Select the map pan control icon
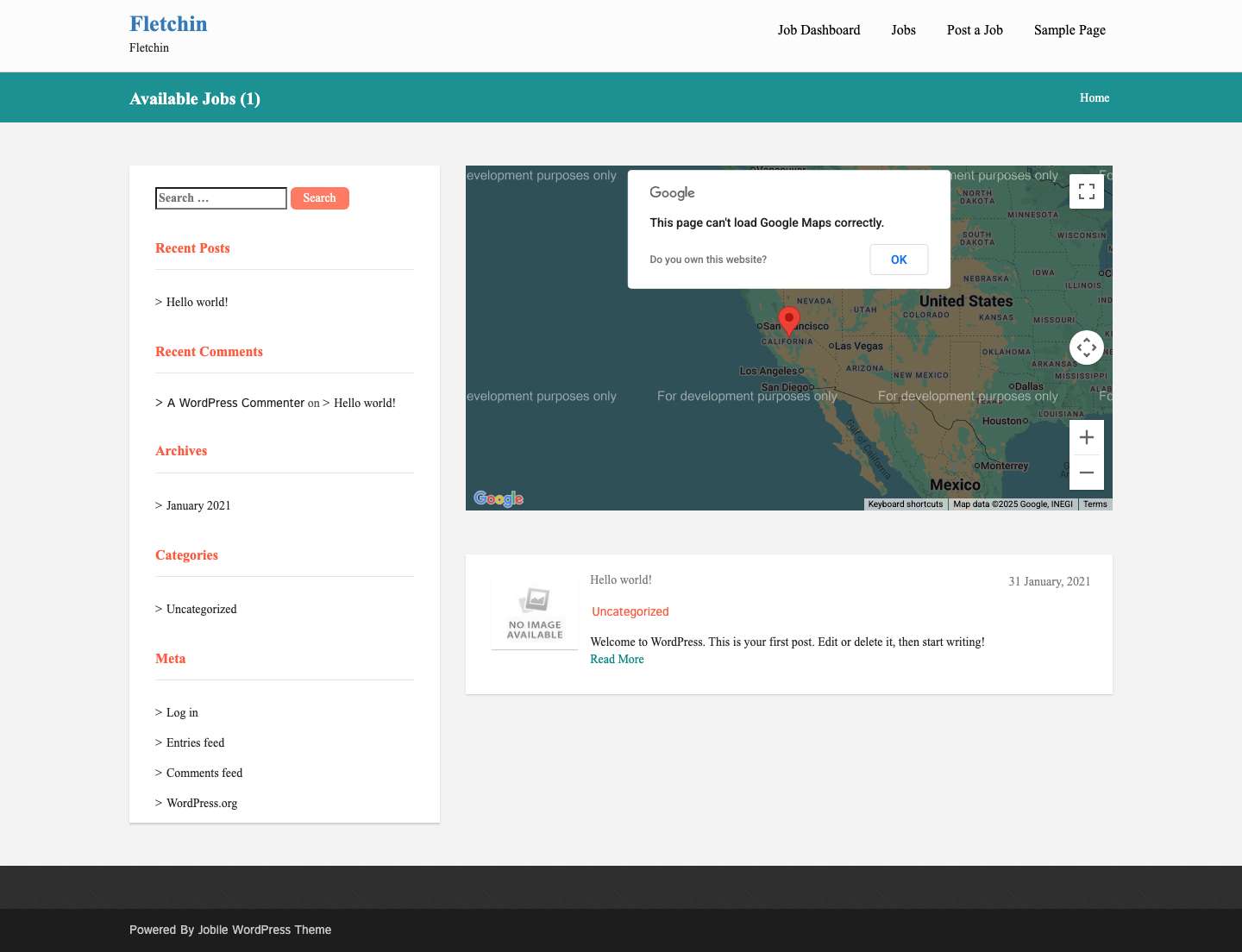The height and width of the screenshot is (952, 1242). pos(1086,347)
